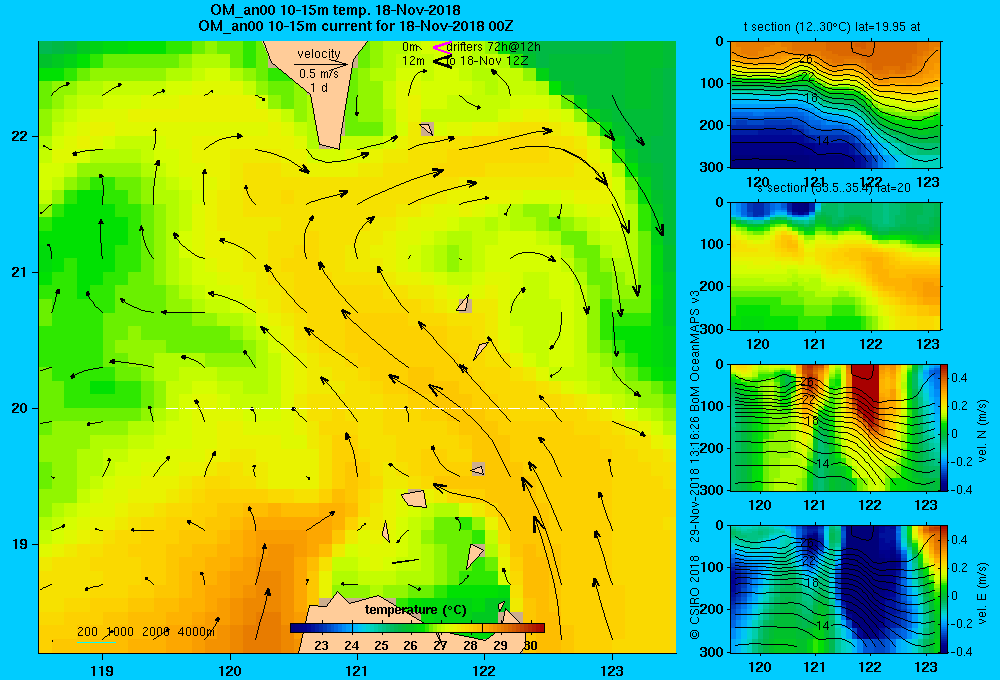Click longitude 119 label on main map axis
The width and height of the screenshot is (1000, 680).
102,670
